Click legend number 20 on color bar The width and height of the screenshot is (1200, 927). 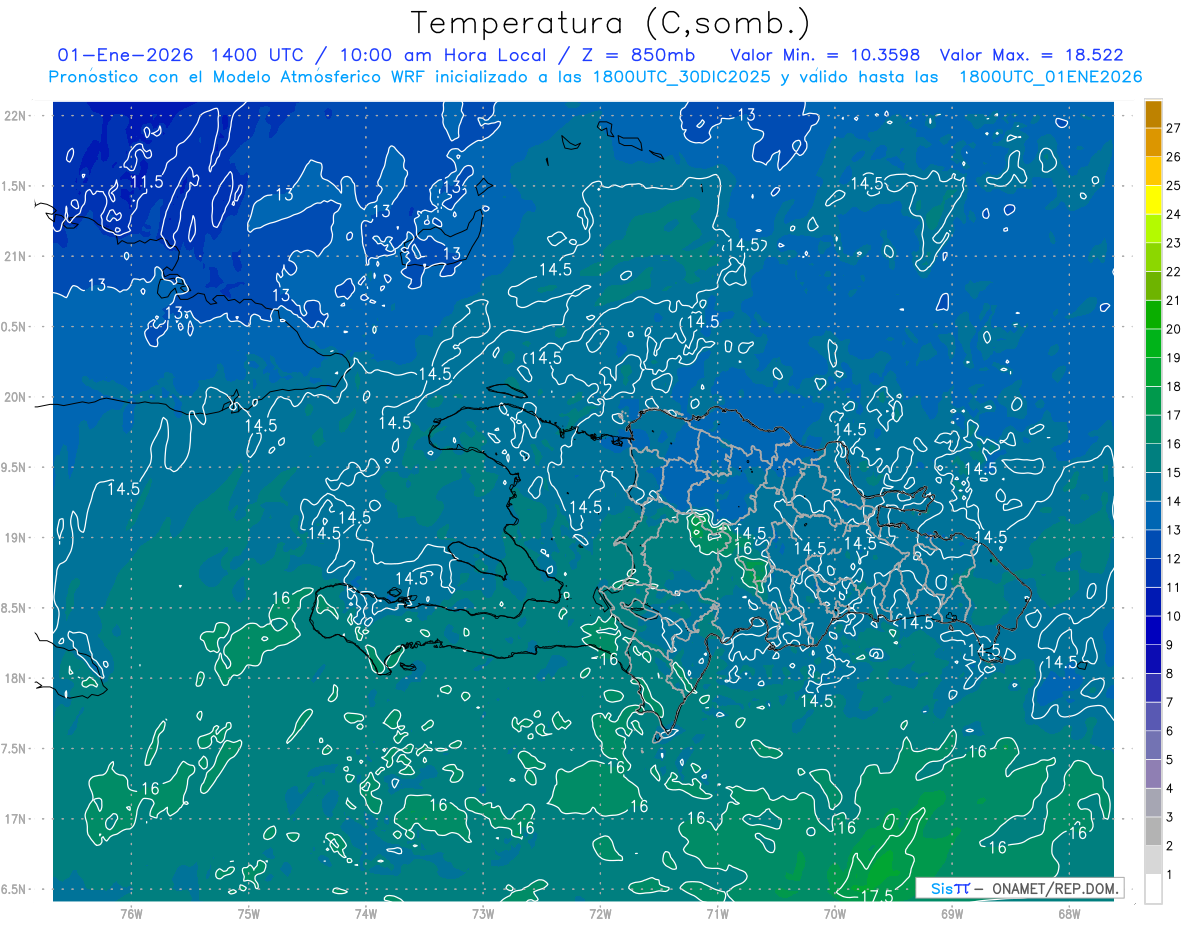1173,329
